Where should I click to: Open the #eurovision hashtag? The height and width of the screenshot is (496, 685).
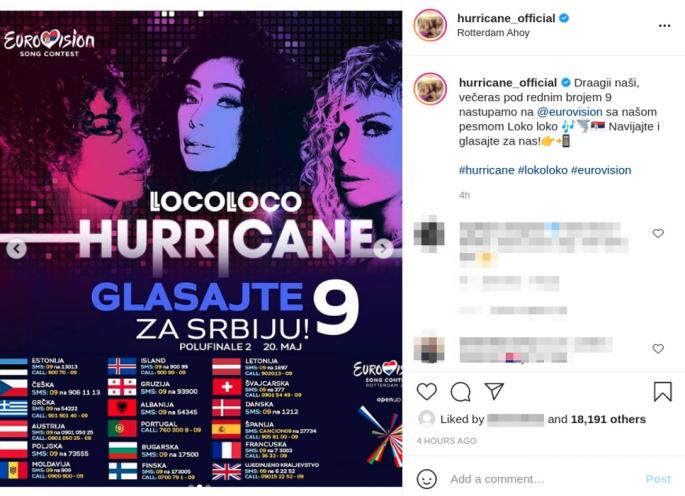click(x=601, y=170)
